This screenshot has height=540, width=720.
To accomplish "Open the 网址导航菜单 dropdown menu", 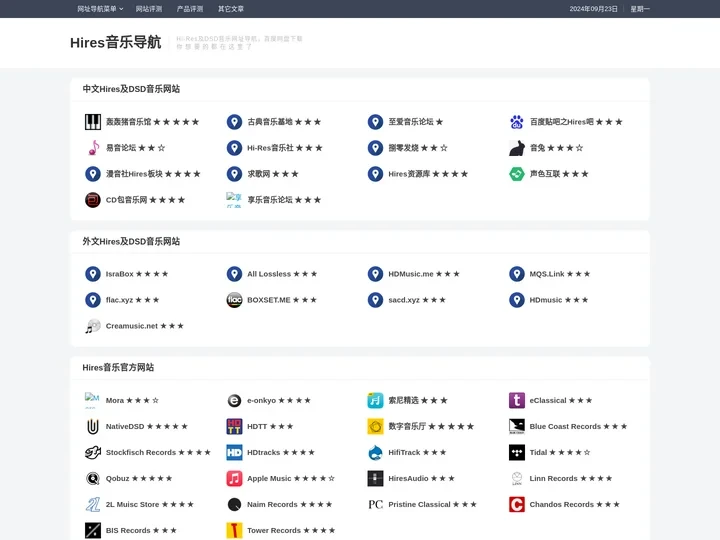I will [100, 9].
